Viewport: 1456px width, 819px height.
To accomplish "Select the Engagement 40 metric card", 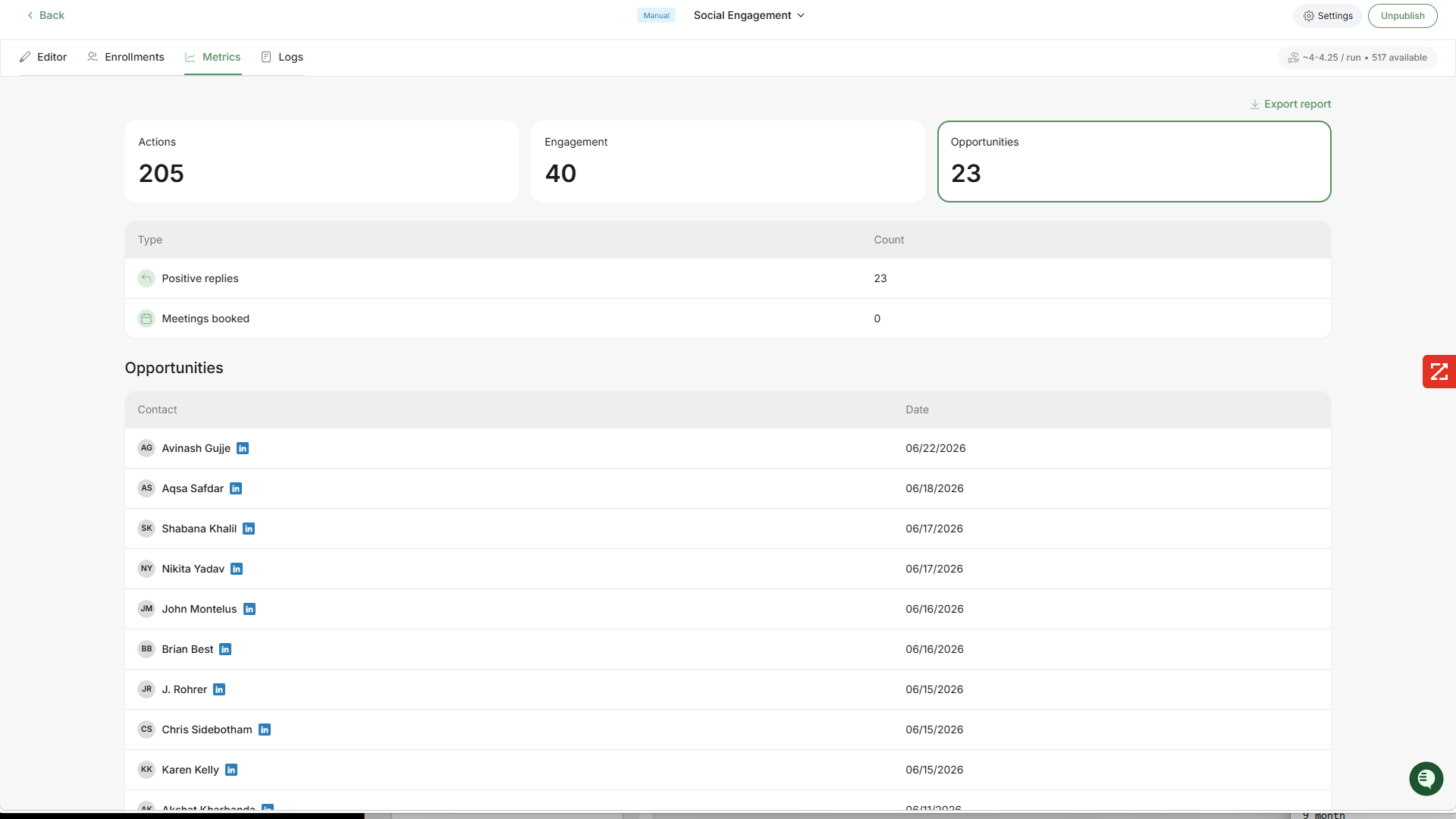I will coord(728,162).
